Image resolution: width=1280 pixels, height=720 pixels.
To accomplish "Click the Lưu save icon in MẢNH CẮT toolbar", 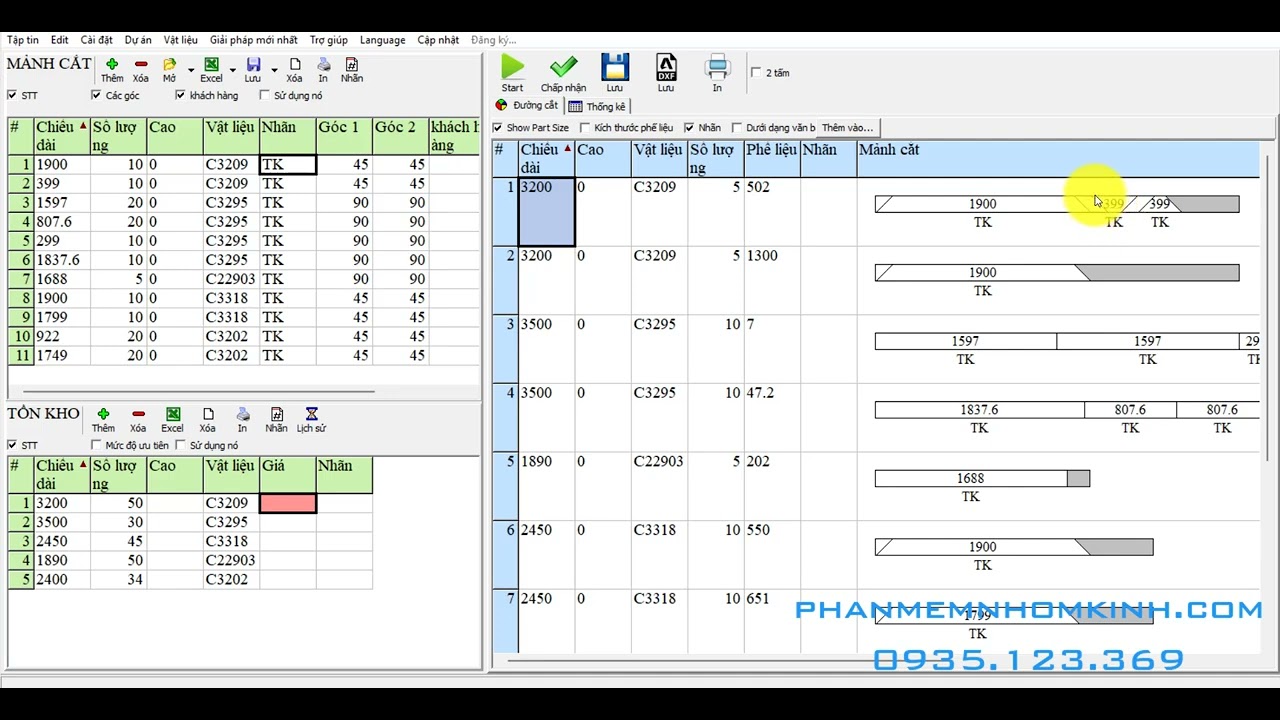I will 253,64.
